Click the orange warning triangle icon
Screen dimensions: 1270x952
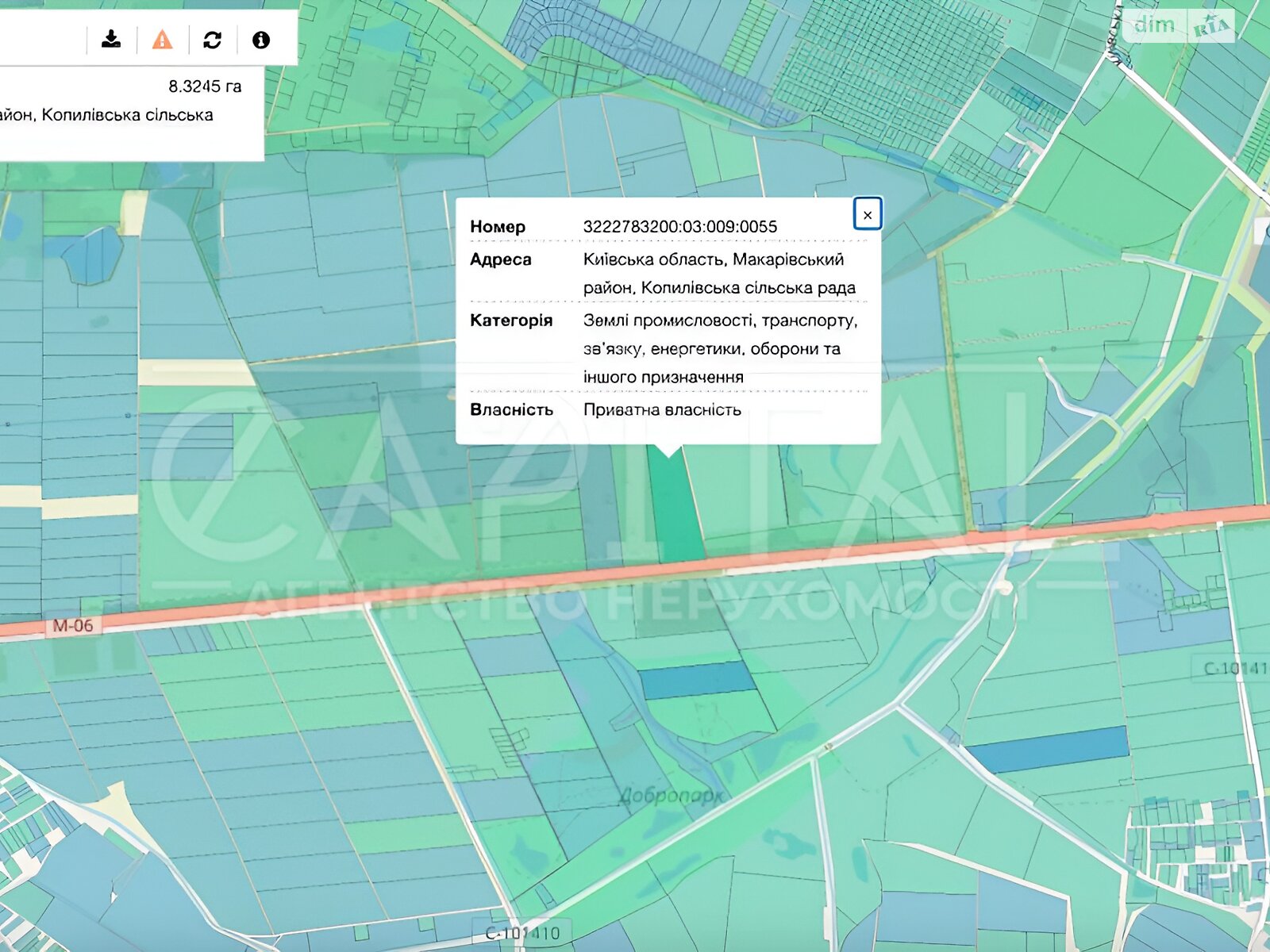162,39
